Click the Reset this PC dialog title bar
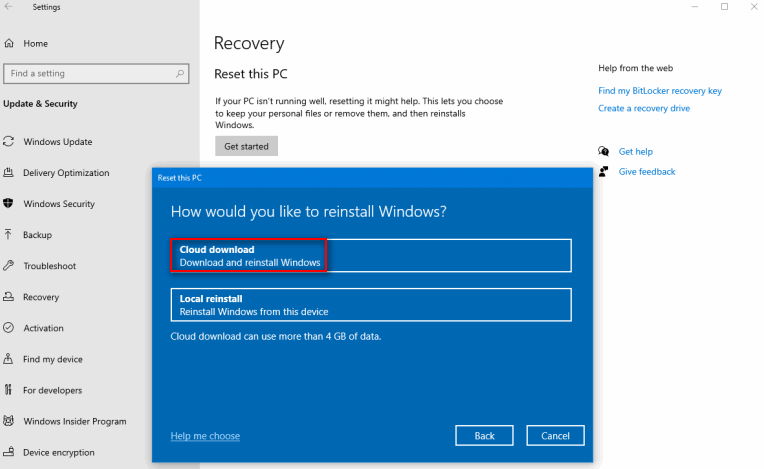Image resolution: width=764 pixels, height=469 pixels. pyautogui.click(x=372, y=178)
